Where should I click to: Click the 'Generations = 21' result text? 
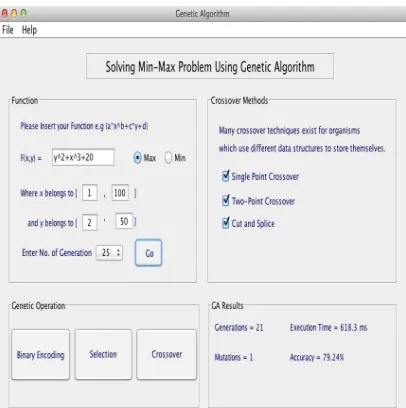pyautogui.click(x=239, y=328)
